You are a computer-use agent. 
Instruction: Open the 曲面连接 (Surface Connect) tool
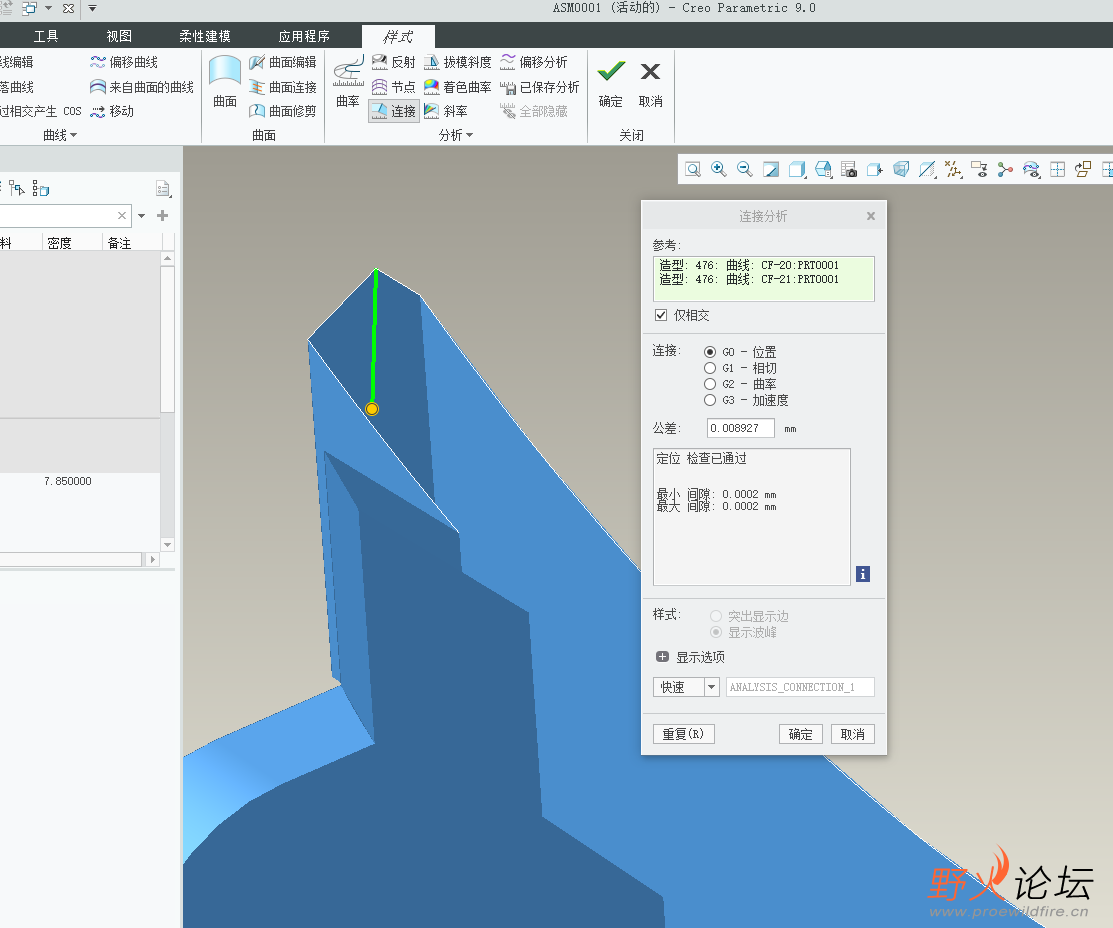(x=283, y=87)
